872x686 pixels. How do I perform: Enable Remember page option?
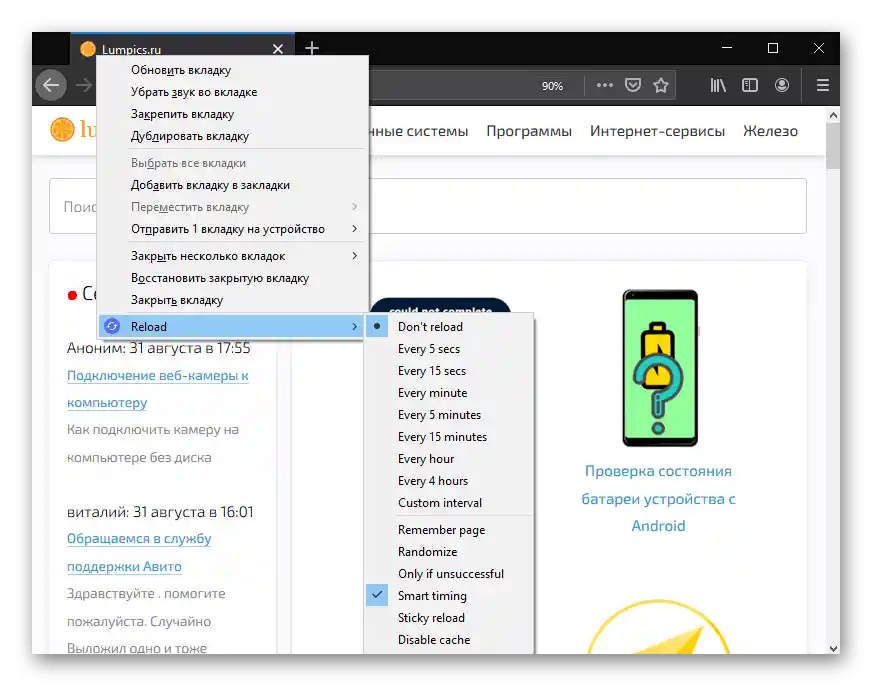tap(449, 530)
